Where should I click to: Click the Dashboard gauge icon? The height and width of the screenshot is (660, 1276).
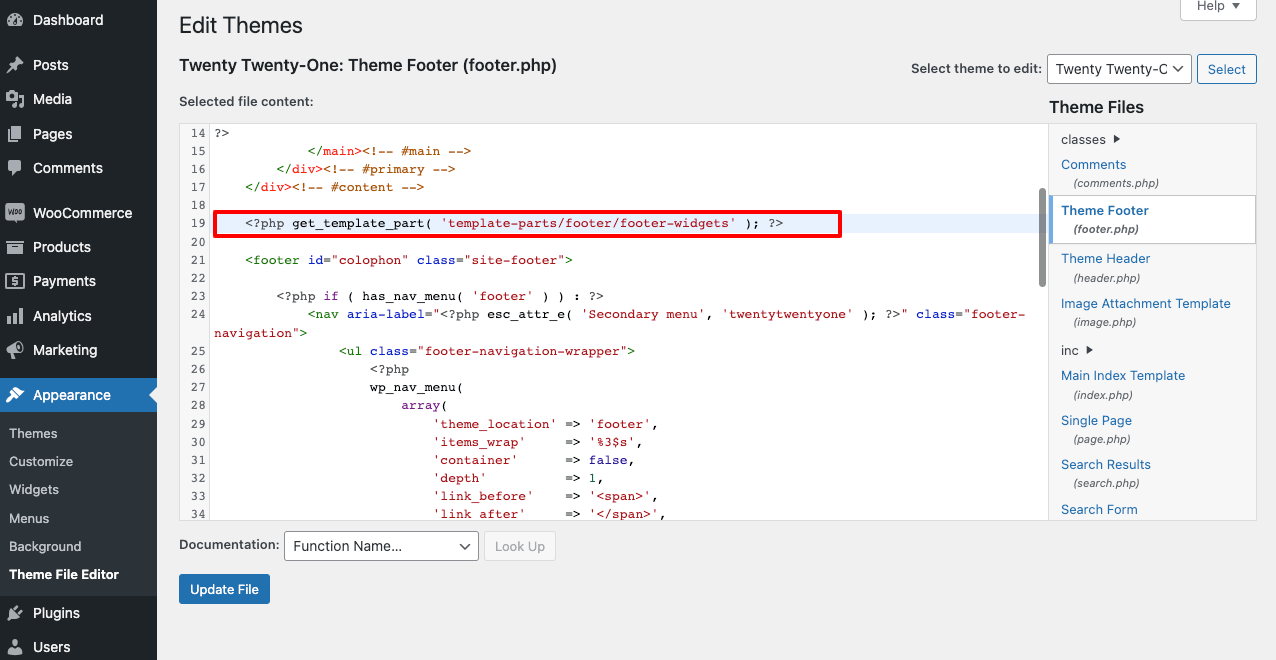tap(15, 20)
